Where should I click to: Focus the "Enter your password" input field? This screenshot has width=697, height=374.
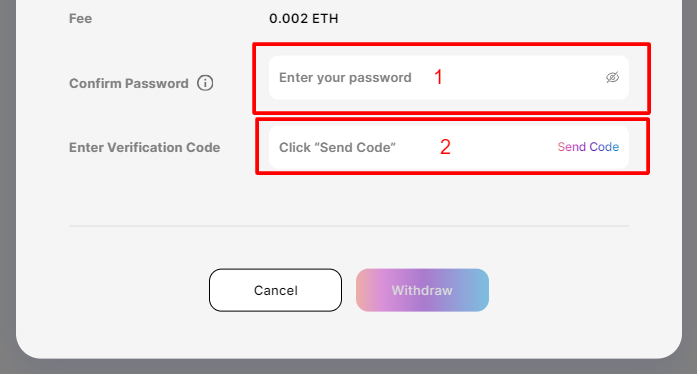(x=449, y=77)
